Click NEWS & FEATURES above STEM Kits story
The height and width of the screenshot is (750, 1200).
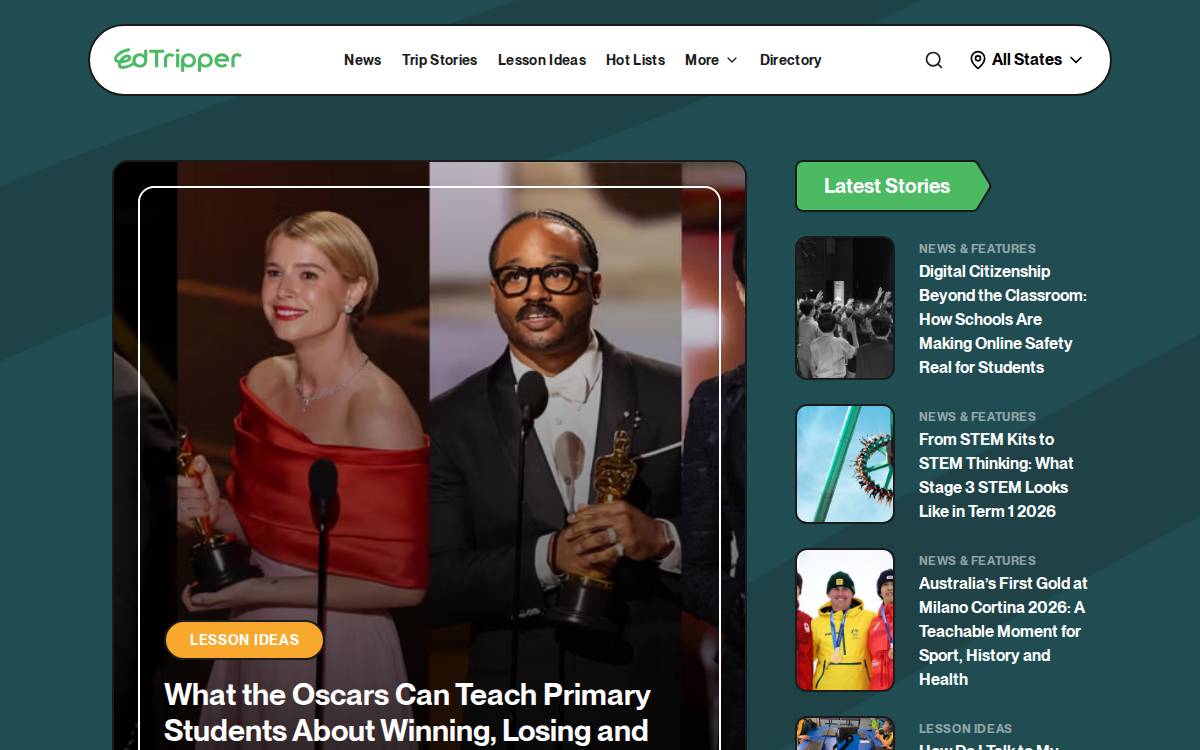tap(977, 417)
